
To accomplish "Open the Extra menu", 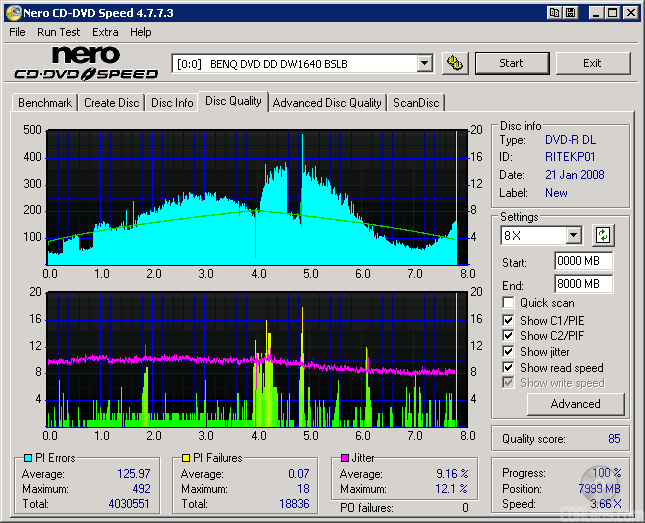I will click(x=105, y=32).
